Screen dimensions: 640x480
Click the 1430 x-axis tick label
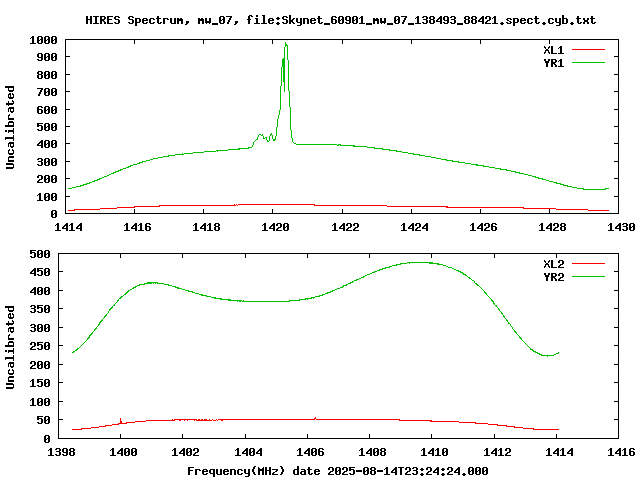click(621, 227)
